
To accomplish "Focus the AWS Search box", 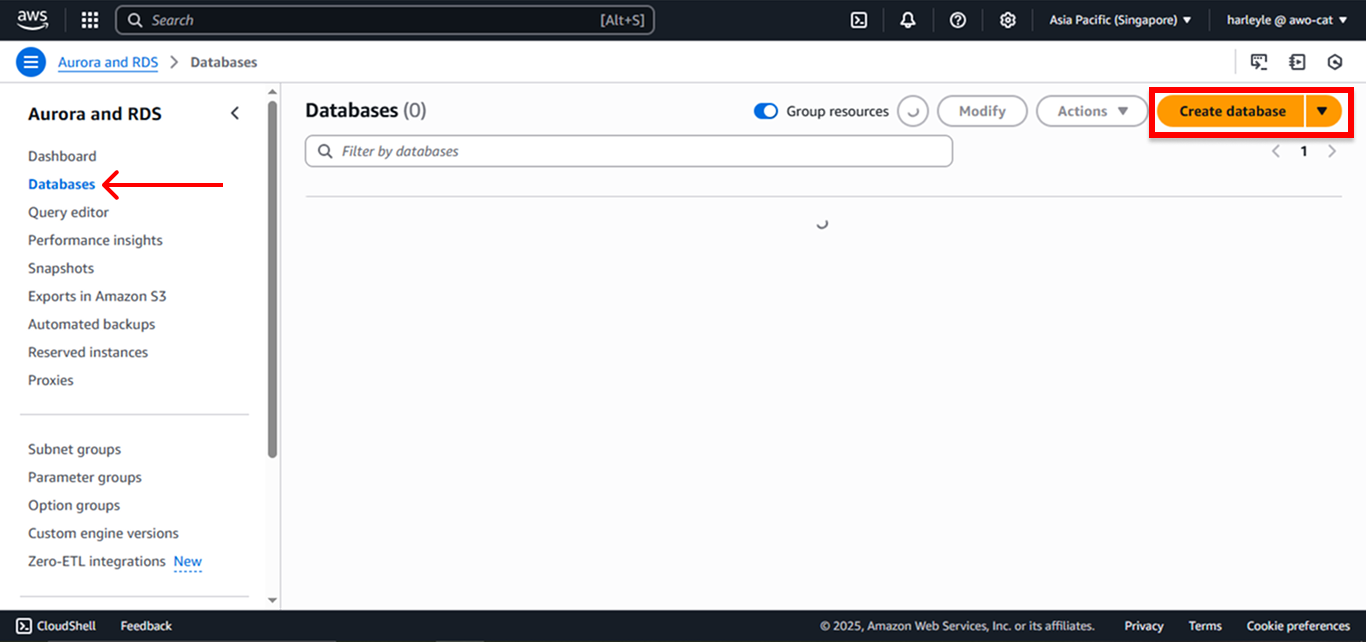I will [x=385, y=20].
